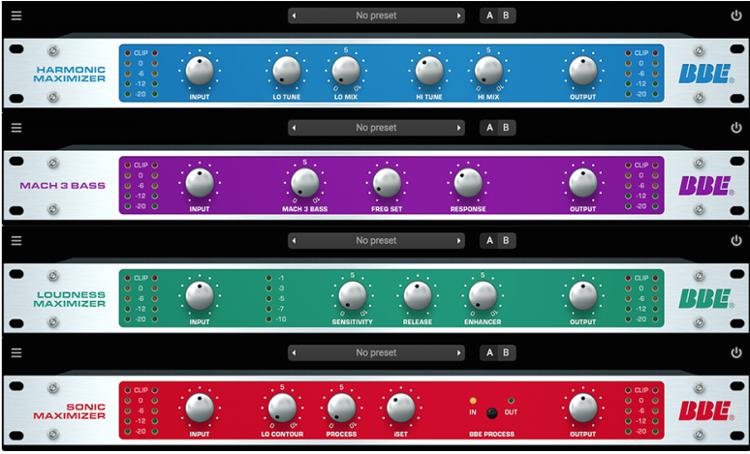Viewport: 750px width, 454px height.
Task: Select previous preset in Loudness Maximizer
Action: tap(294, 241)
